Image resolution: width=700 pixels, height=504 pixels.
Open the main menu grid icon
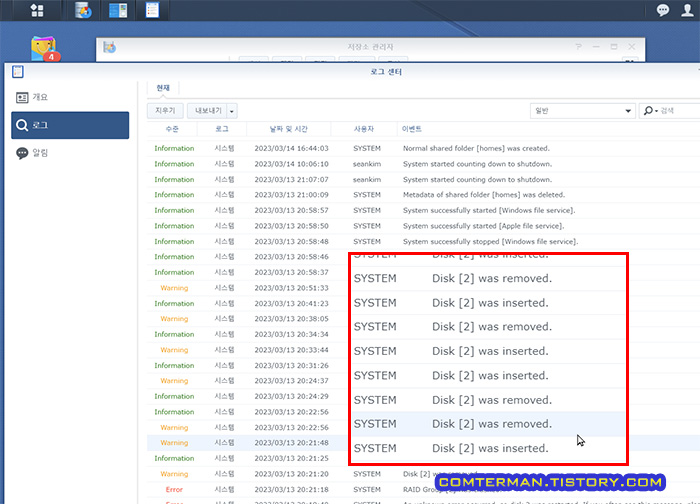[x=37, y=10]
